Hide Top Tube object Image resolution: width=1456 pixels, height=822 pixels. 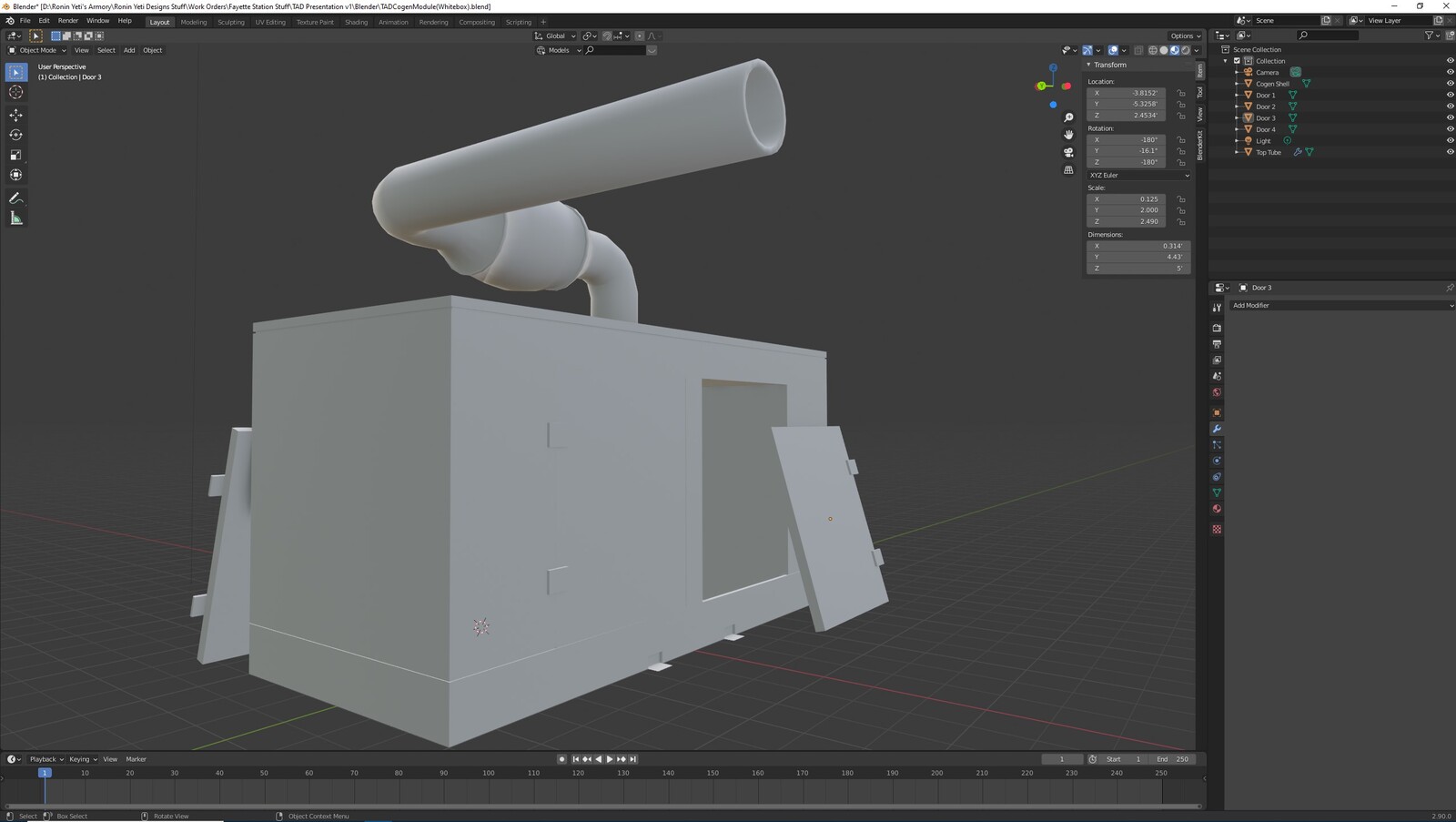[1450, 152]
